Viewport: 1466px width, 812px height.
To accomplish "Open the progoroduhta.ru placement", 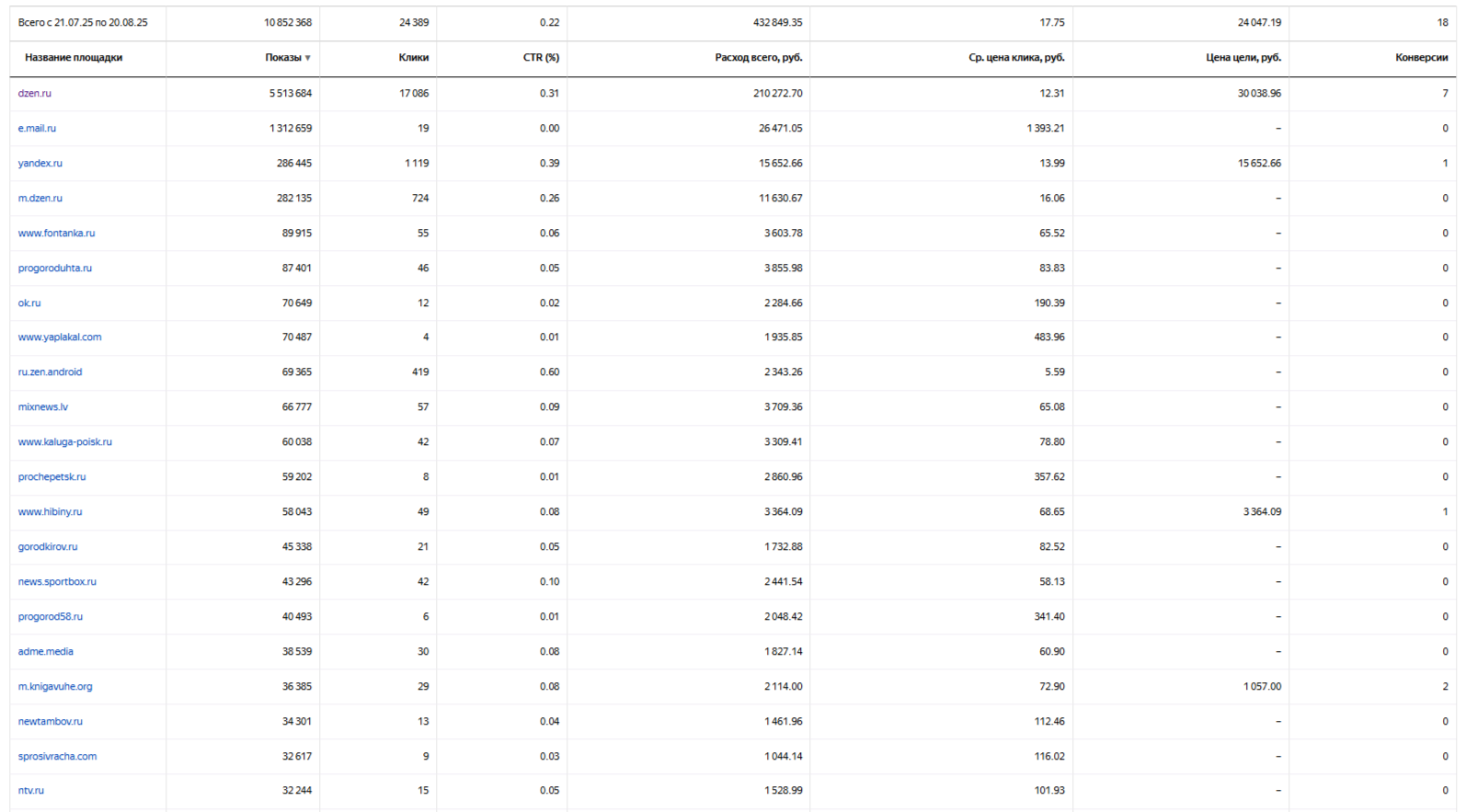I will click(x=55, y=268).
